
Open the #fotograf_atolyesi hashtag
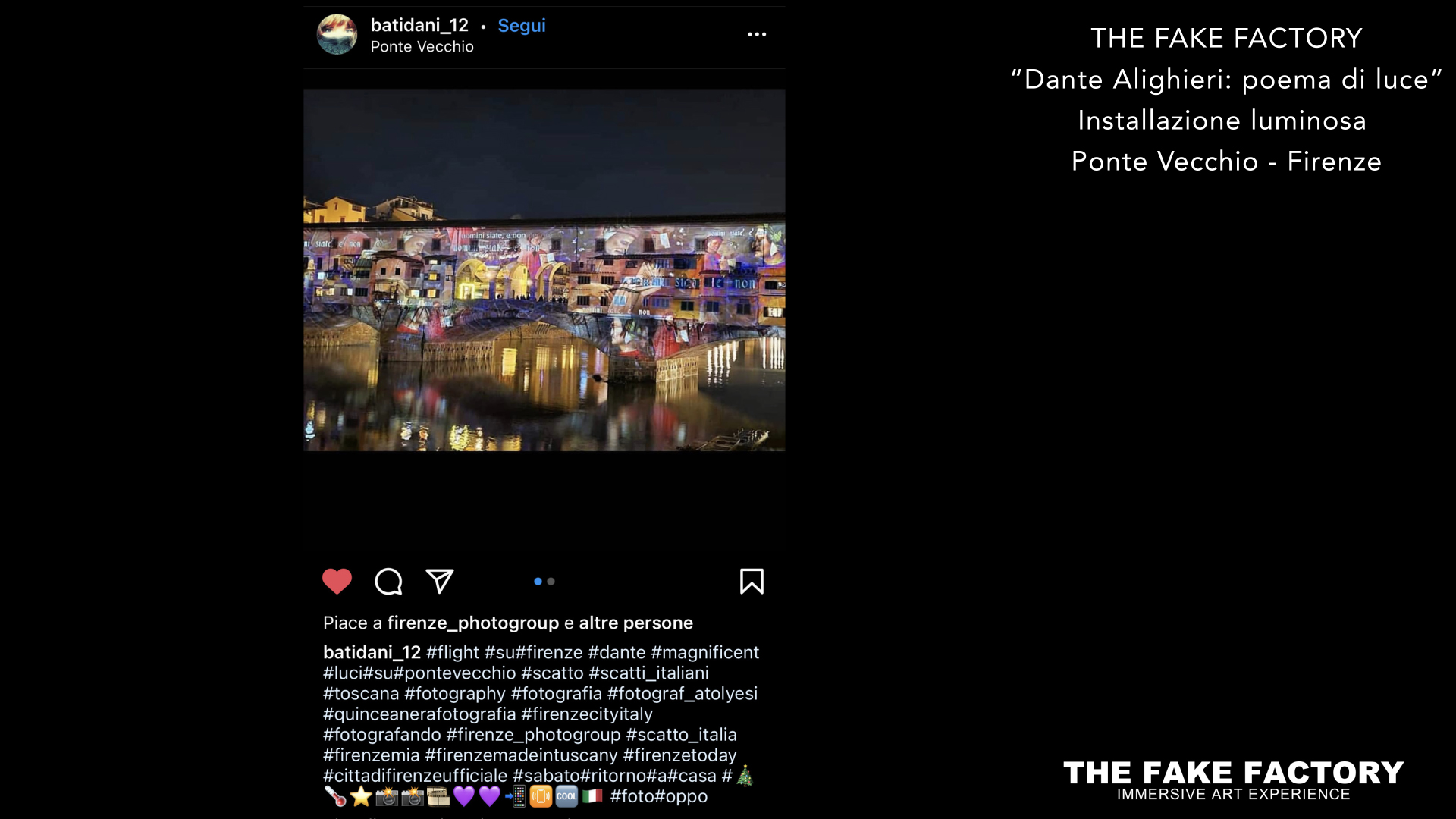coord(682,693)
